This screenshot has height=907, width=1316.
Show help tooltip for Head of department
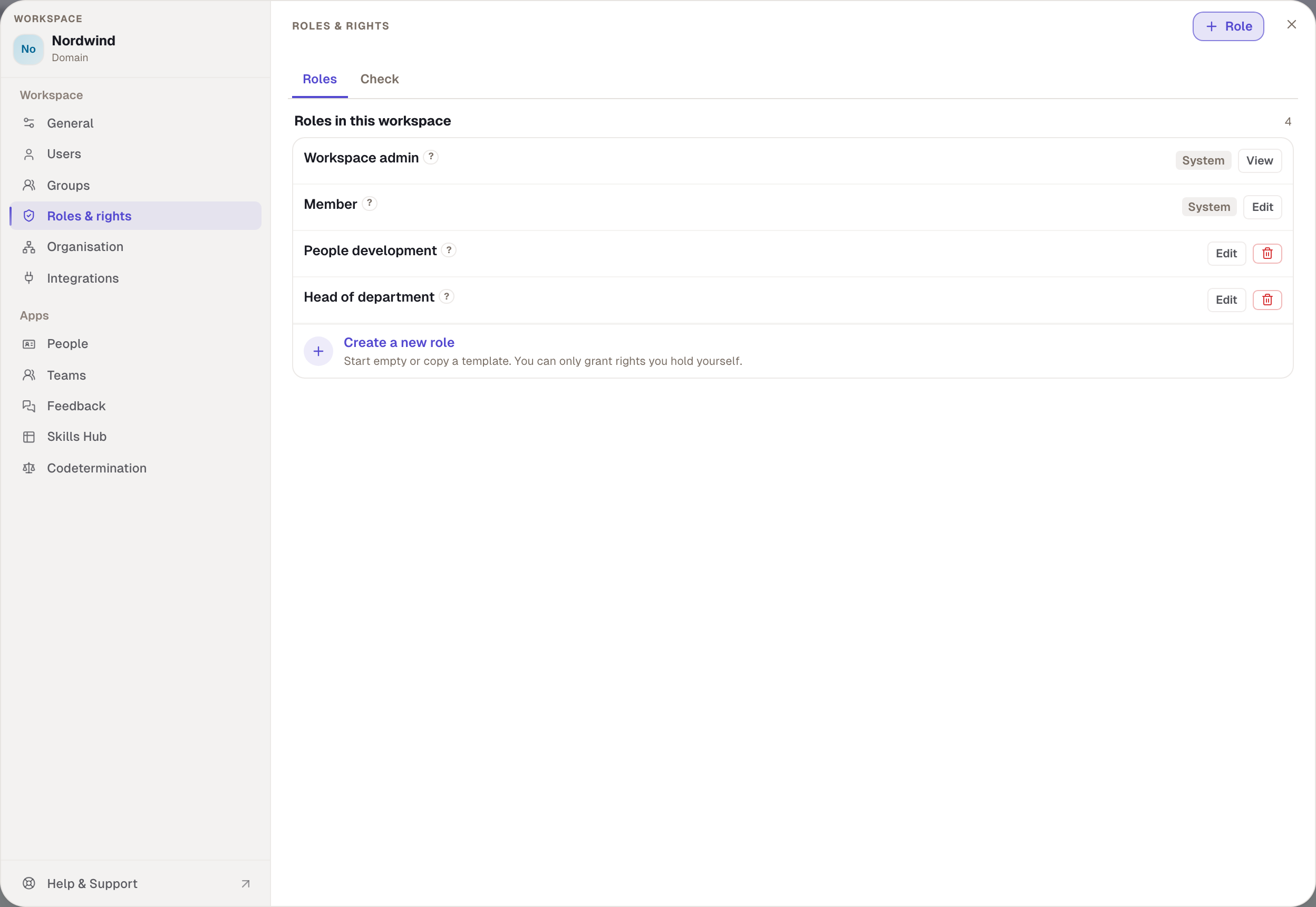tap(447, 297)
